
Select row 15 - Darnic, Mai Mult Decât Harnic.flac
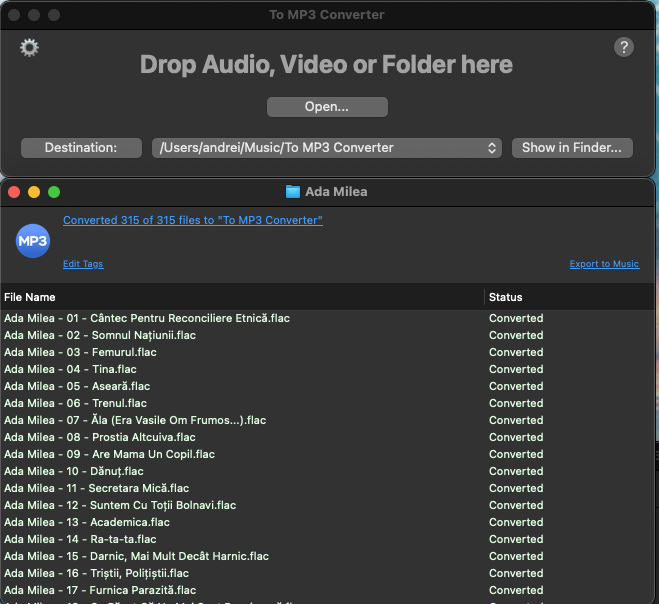coord(327,557)
